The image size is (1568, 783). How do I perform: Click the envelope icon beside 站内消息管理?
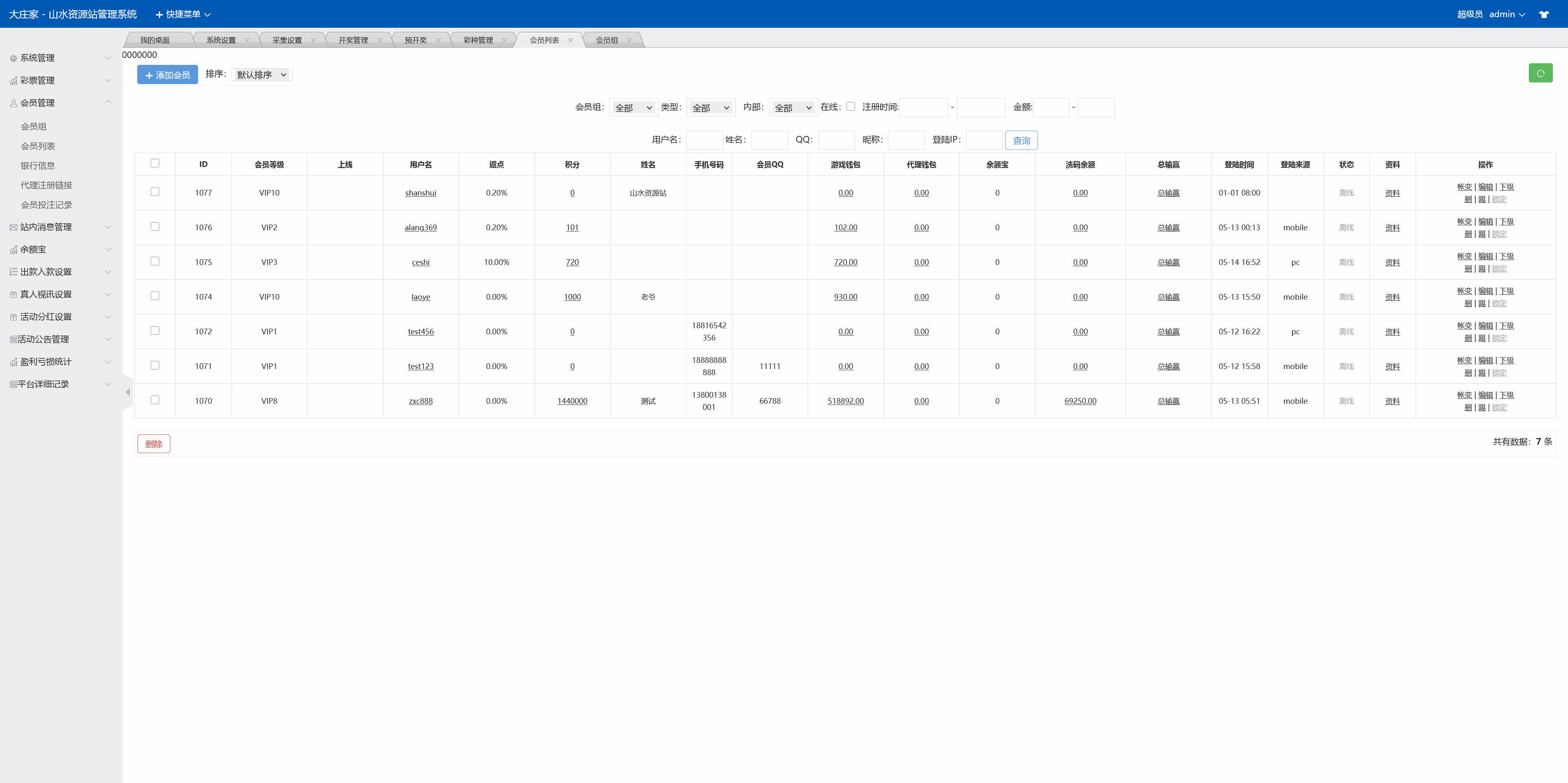(13, 227)
